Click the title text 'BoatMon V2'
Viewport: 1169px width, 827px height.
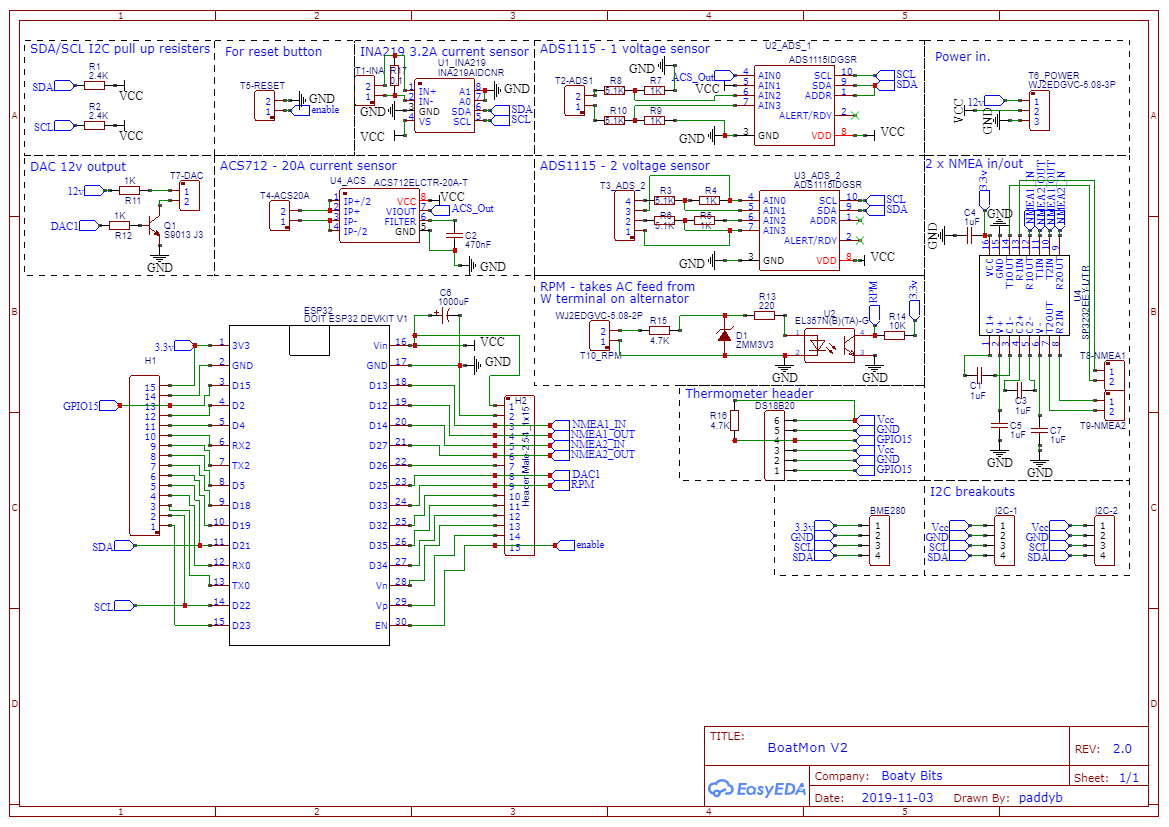click(807, 748)
